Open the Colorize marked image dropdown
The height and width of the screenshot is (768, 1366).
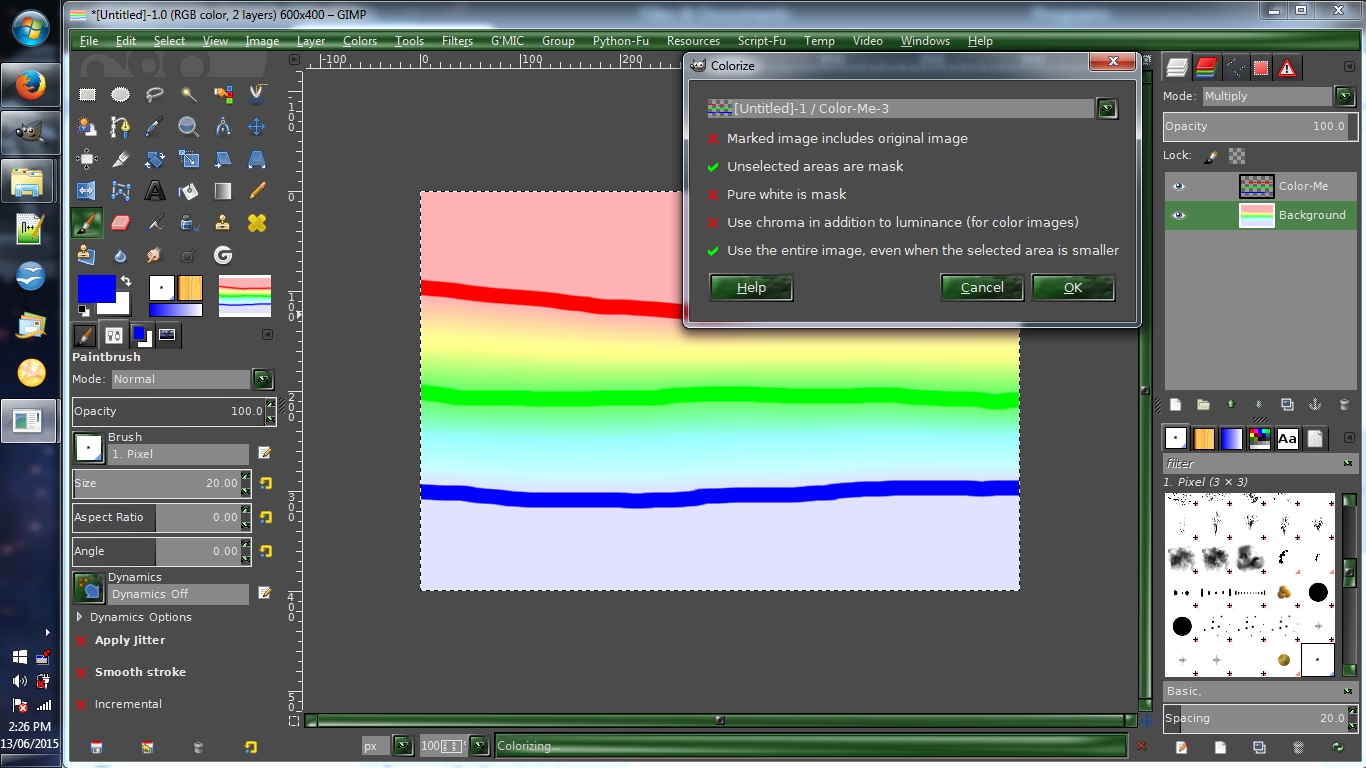point(1106,109)
